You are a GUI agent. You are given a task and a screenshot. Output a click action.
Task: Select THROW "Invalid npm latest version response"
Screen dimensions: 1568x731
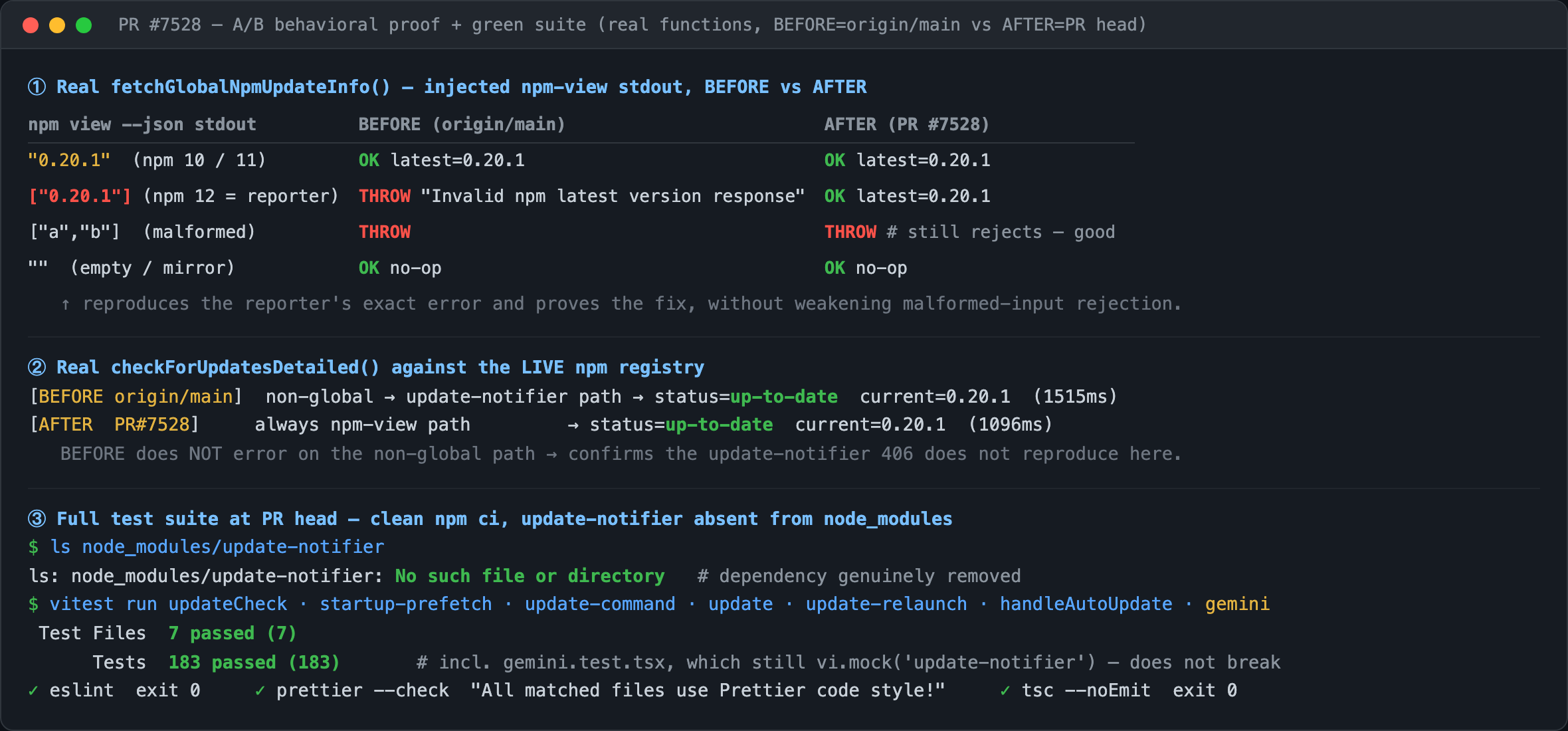[582, 196]
